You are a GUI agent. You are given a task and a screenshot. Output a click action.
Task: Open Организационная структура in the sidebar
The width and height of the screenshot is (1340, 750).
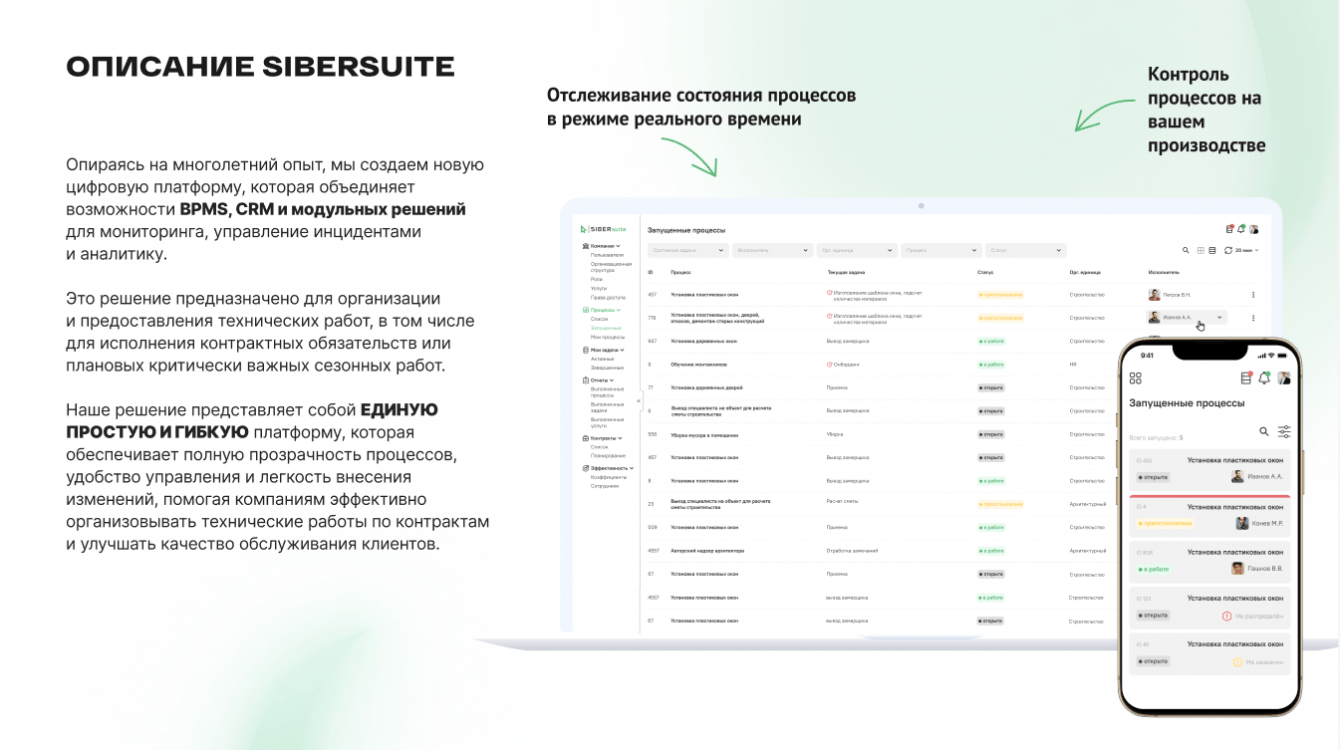coord(611,267)
